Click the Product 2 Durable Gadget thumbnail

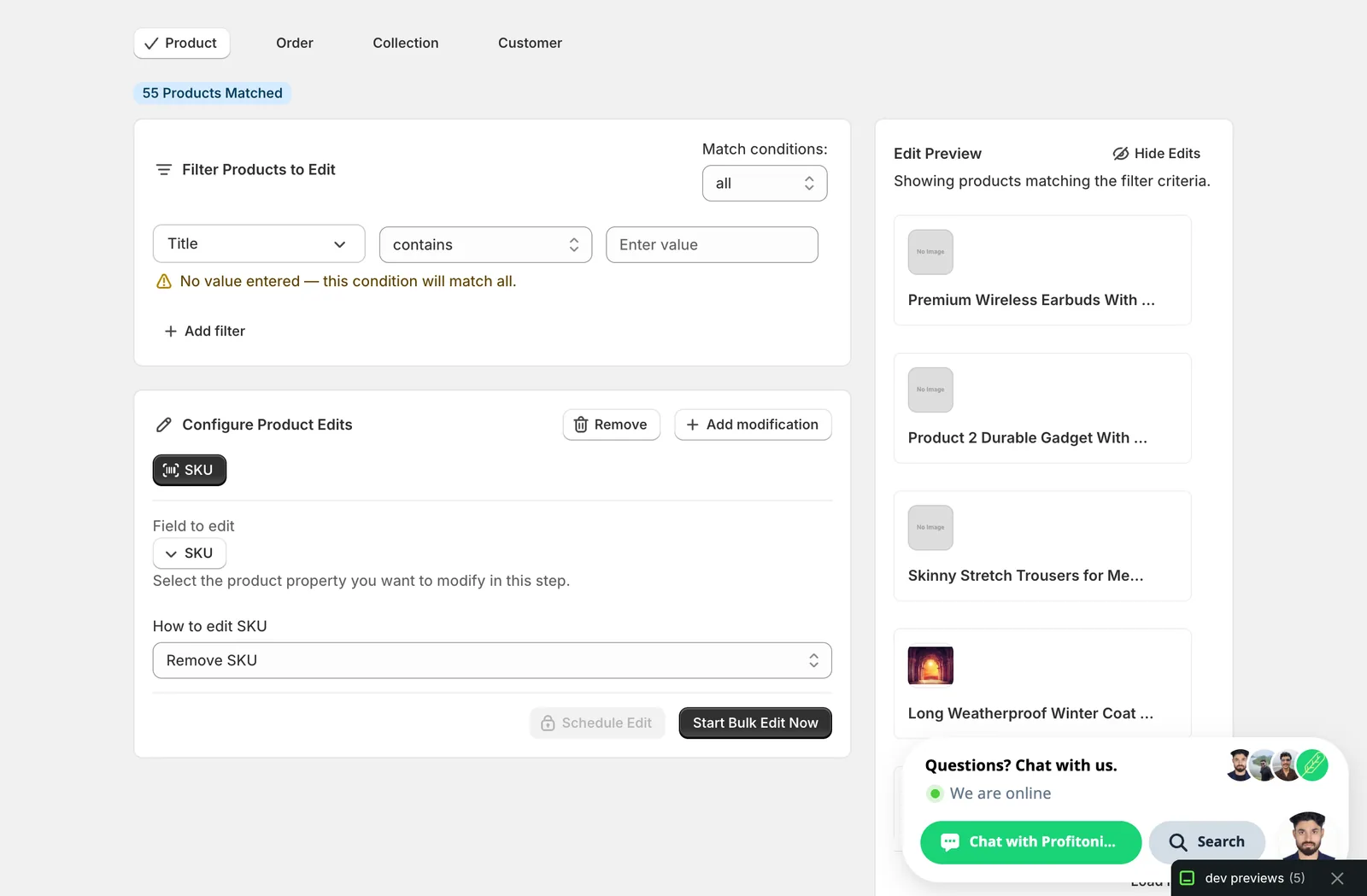click(x=930, y=390)
